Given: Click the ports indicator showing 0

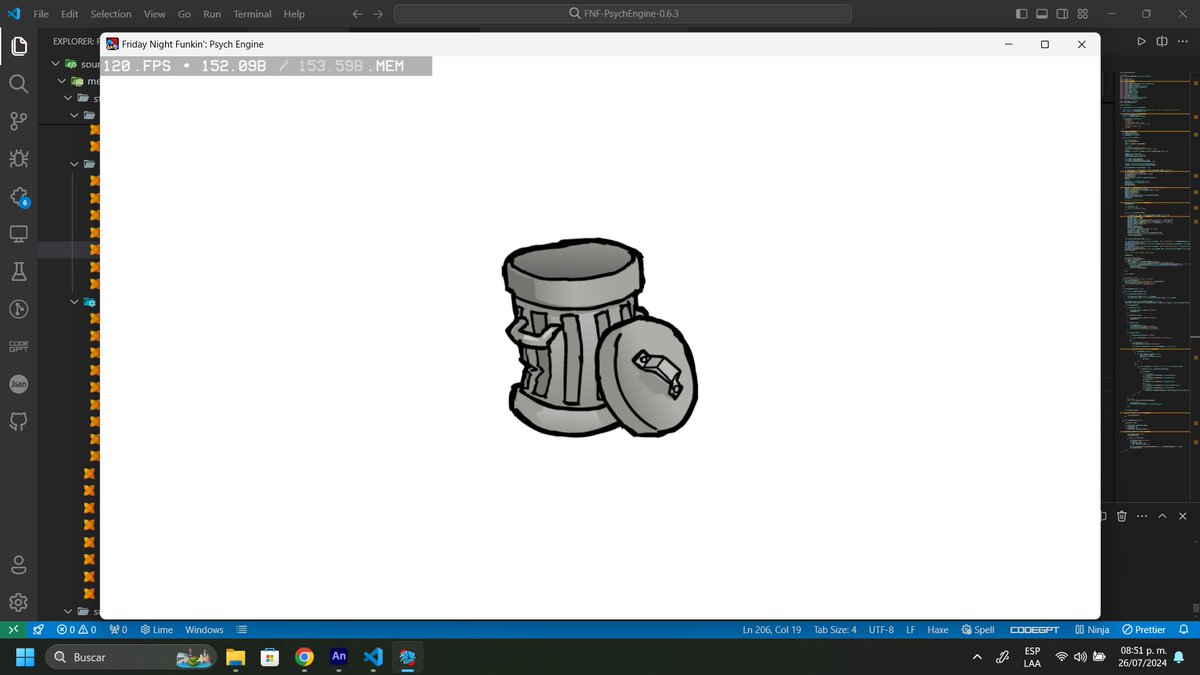Looking at the screenshot, I should 118,630.
